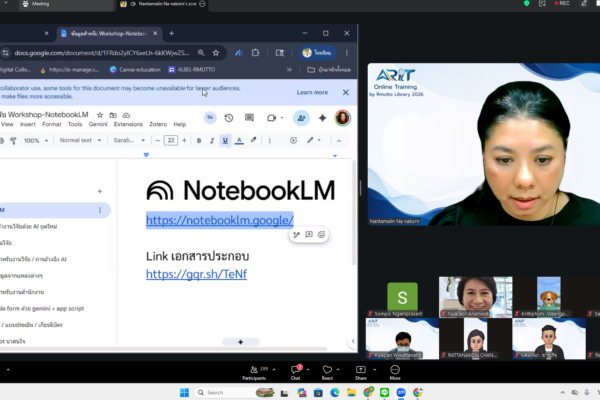Collapse the Docs toolbar header chevron
600x400 pixels.
[x=339, y=141]
